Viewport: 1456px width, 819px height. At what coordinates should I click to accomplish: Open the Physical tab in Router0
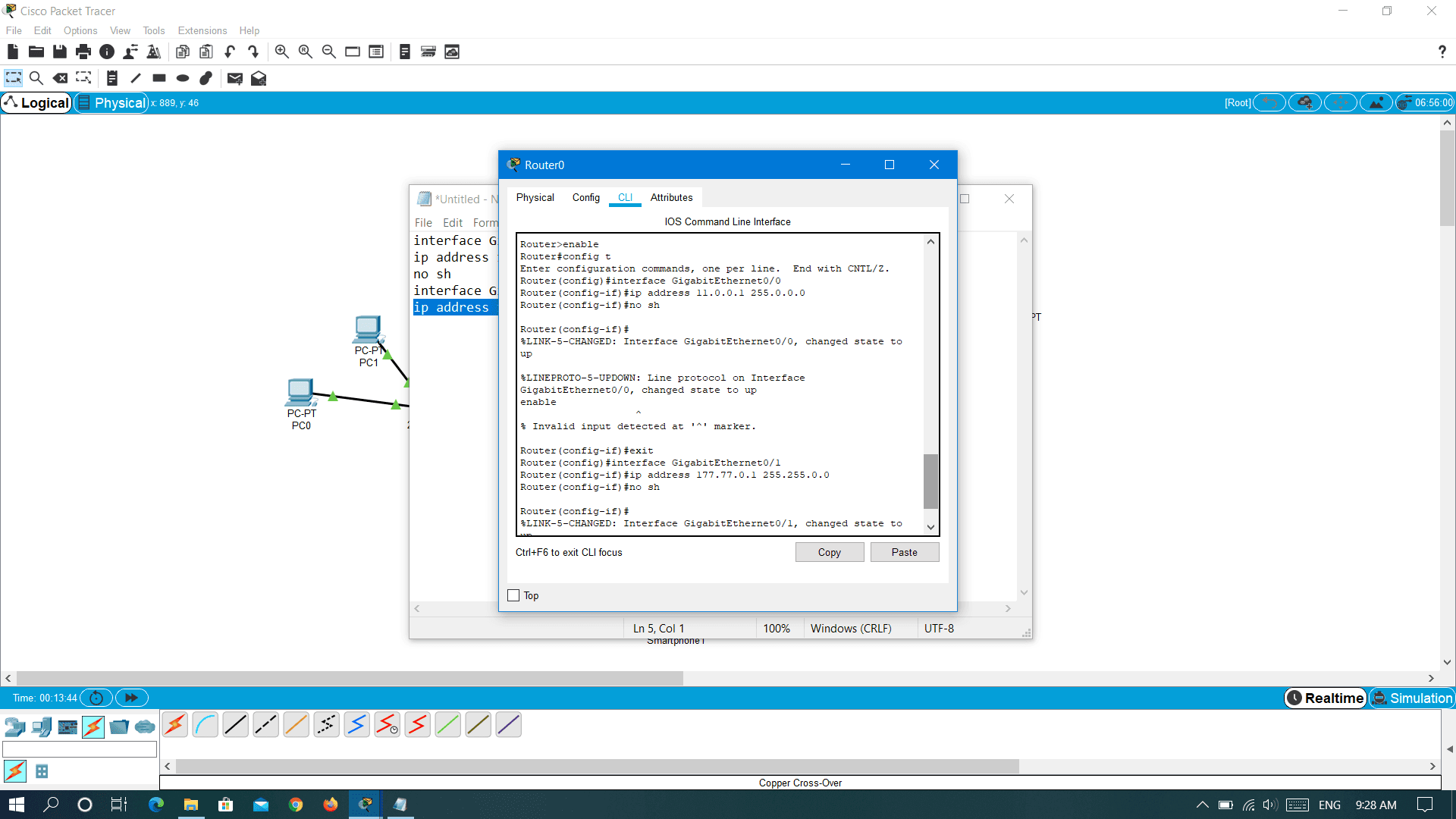[535, 197]
